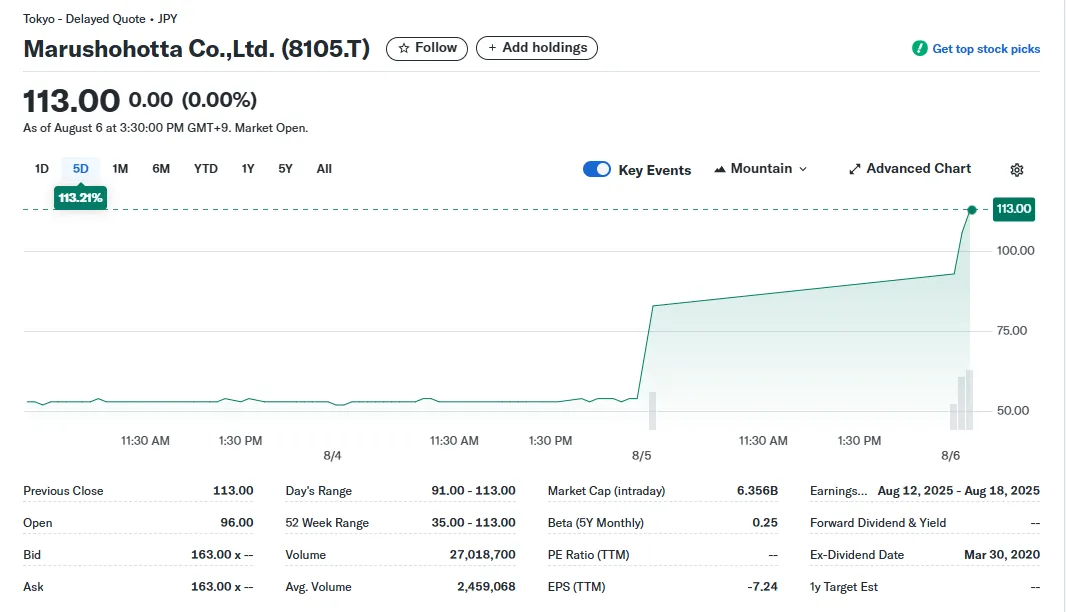Toggle the Key Events switch

597,169
